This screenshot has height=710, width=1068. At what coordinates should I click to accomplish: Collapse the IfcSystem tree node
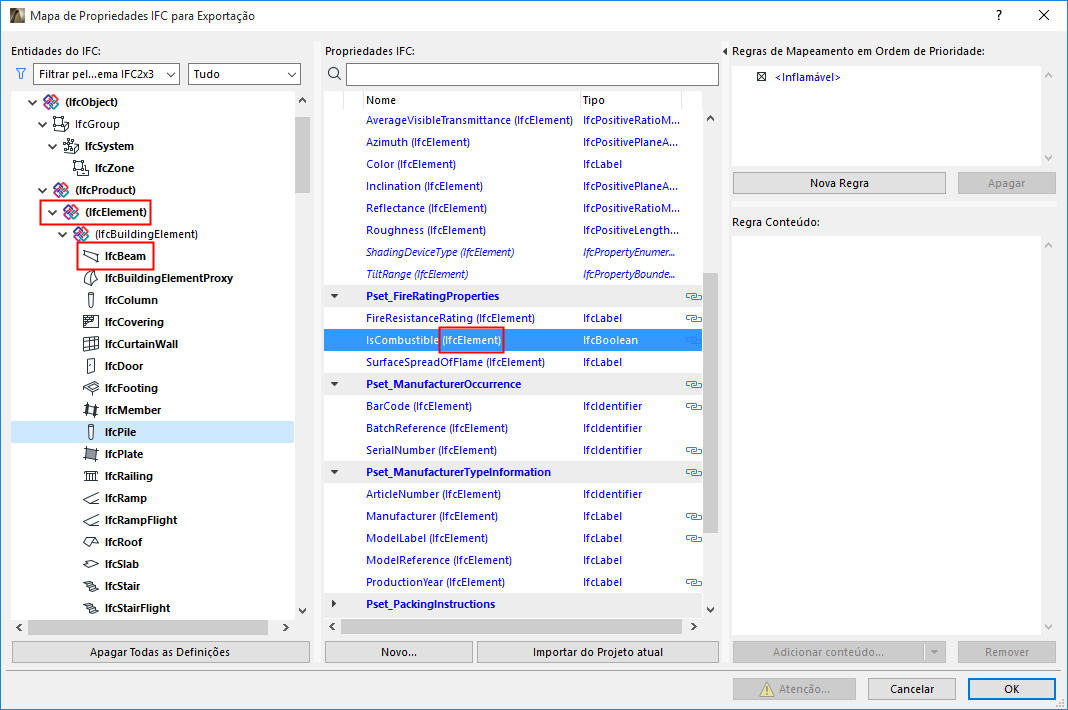pos(52,146)
